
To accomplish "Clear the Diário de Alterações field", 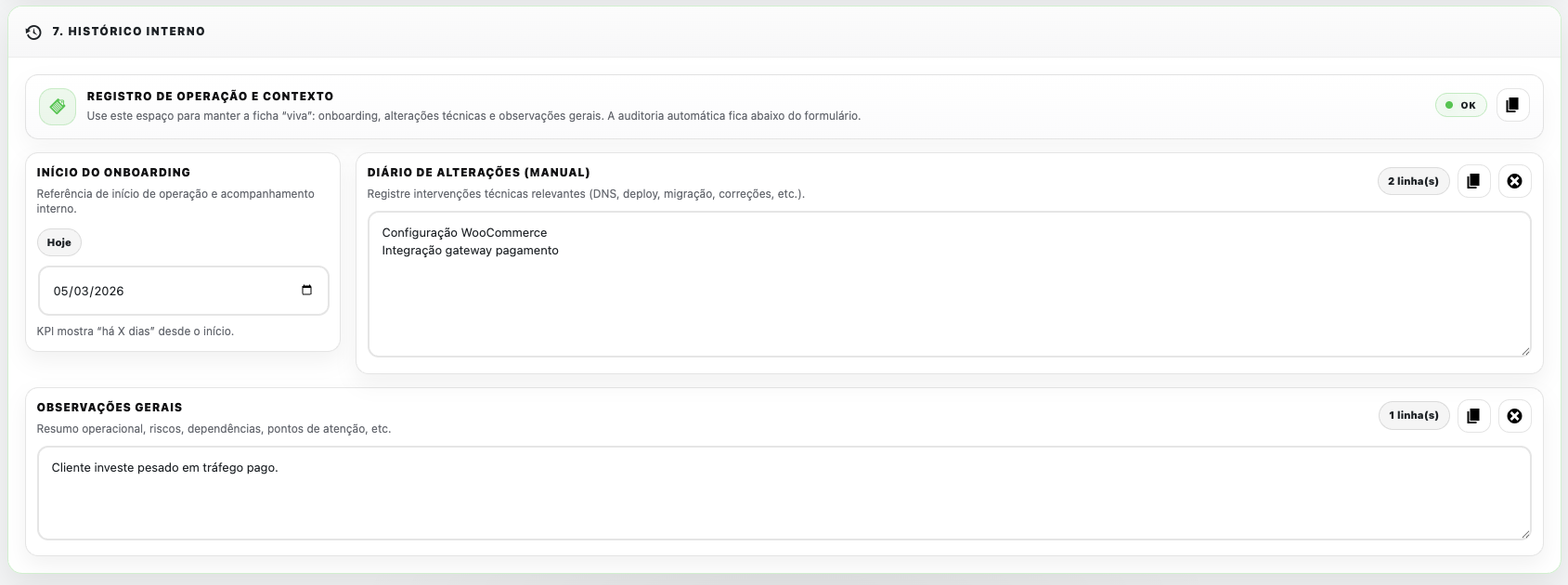I will point(1514,181).
